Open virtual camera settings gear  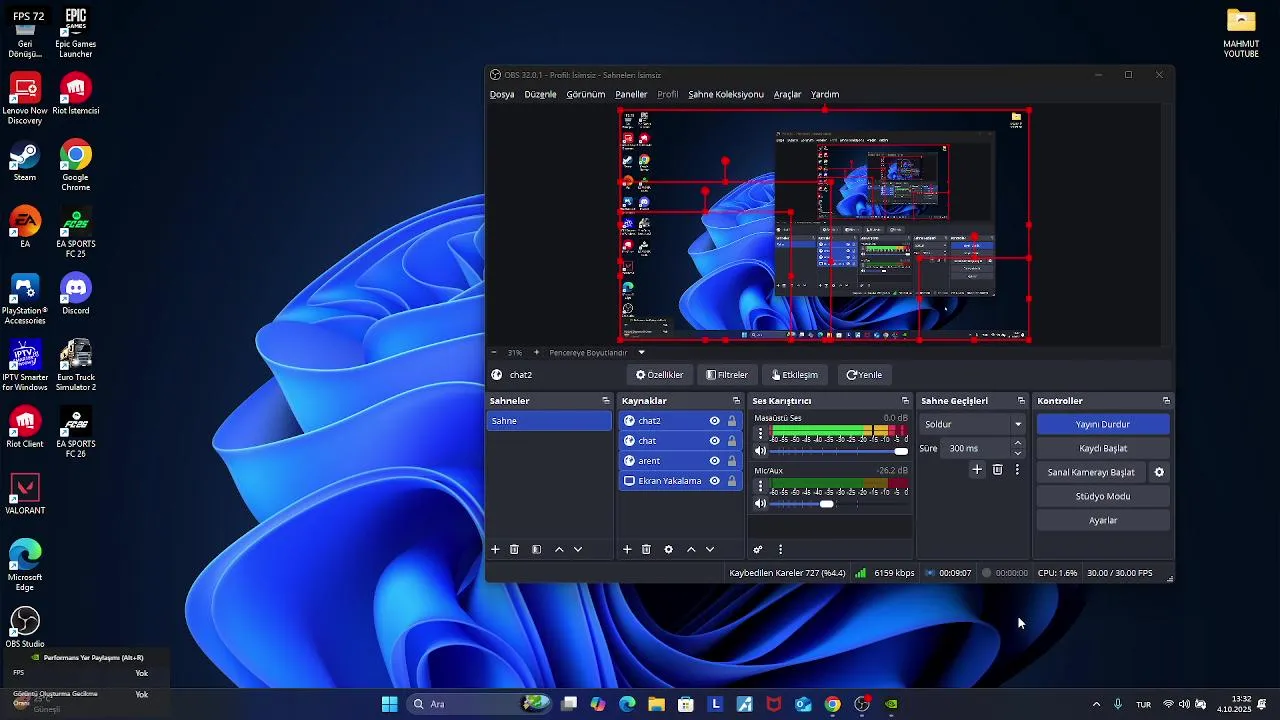tap(1159, 472)
